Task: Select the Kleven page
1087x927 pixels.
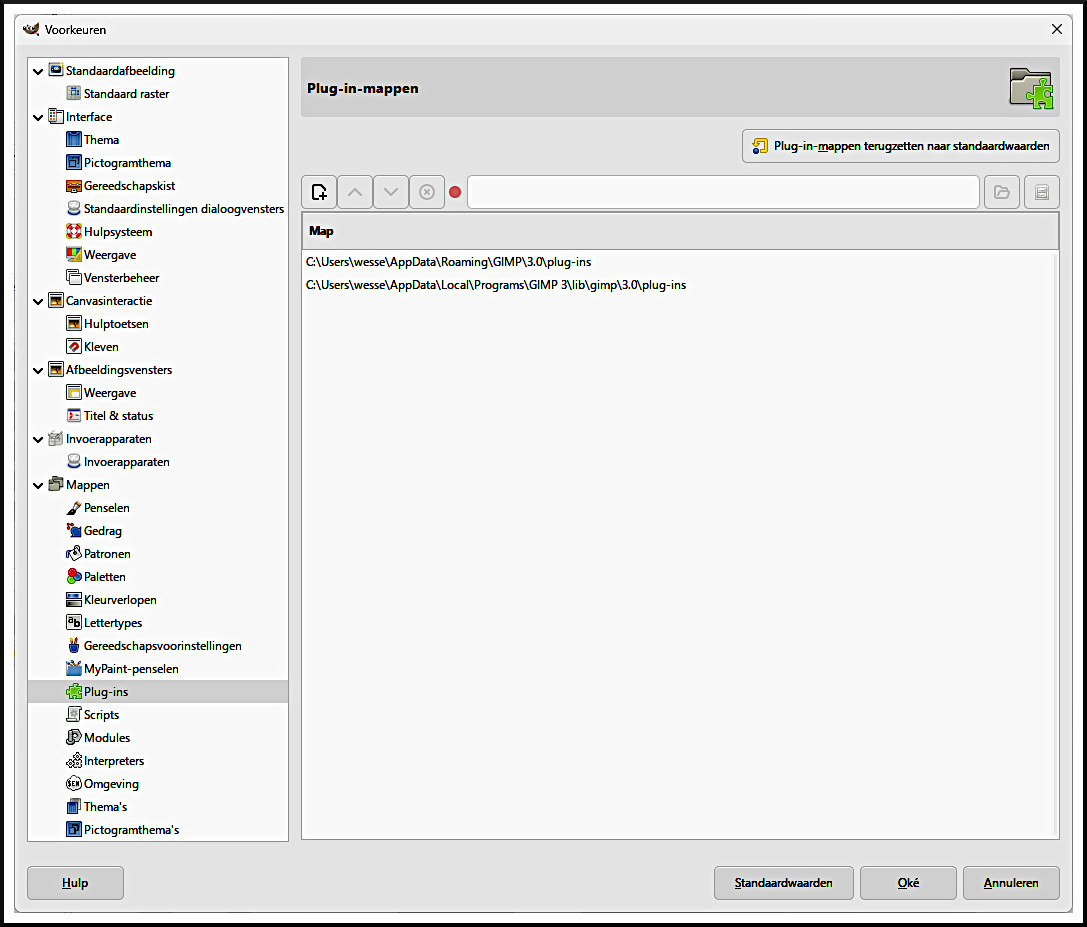Action: [101, 347]
